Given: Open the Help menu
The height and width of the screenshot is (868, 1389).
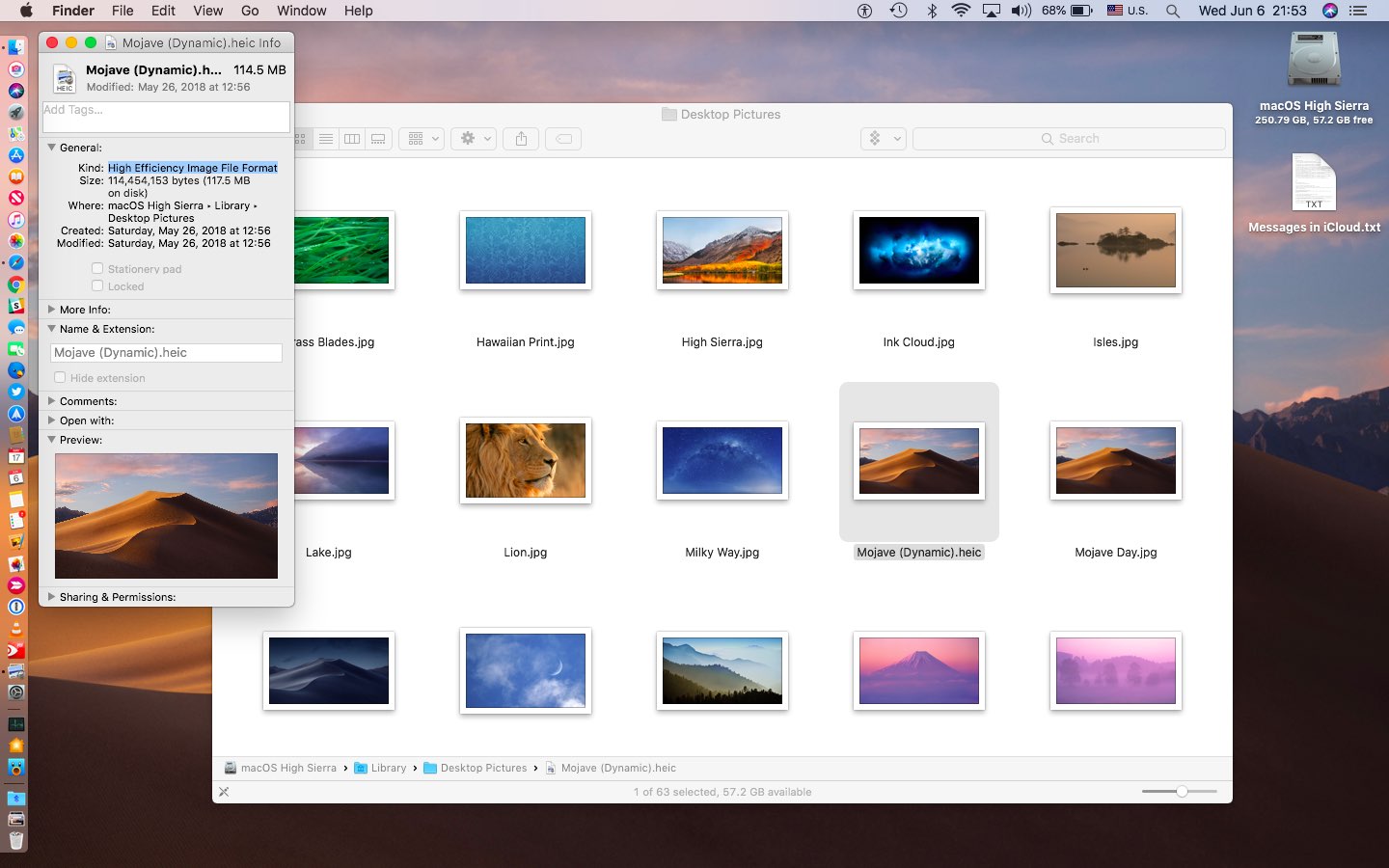Looking at the screenshot, I should tap(359, 11).
